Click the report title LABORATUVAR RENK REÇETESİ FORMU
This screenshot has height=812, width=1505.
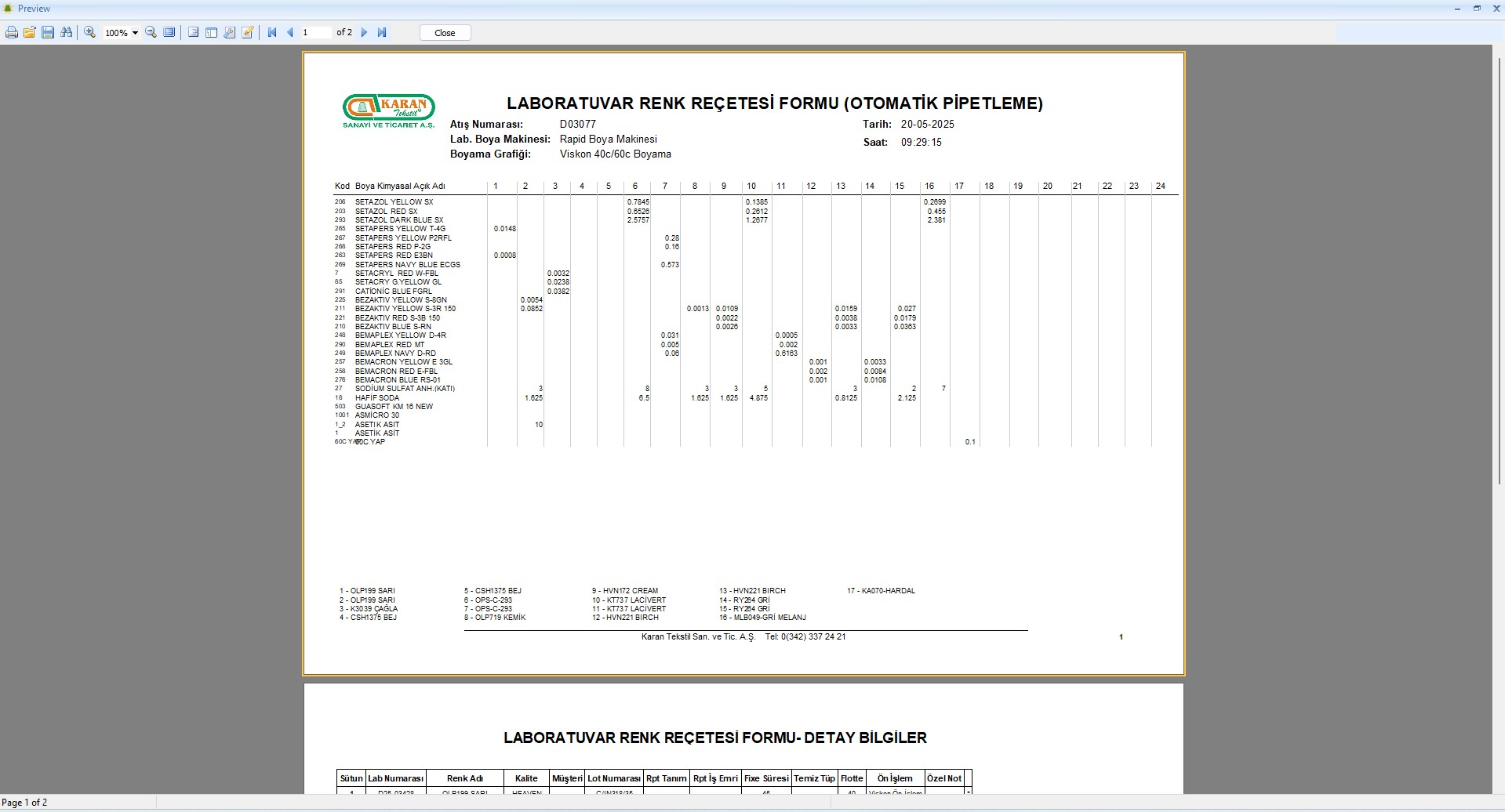775,103
